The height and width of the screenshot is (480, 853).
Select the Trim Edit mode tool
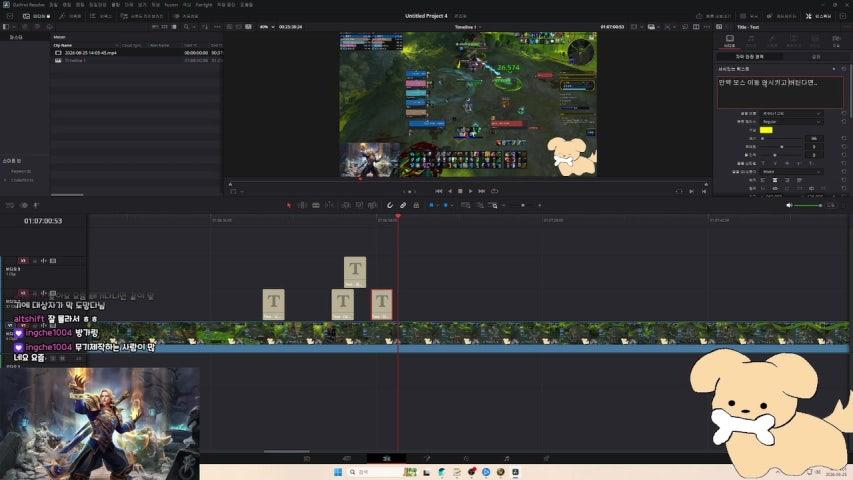302,205
